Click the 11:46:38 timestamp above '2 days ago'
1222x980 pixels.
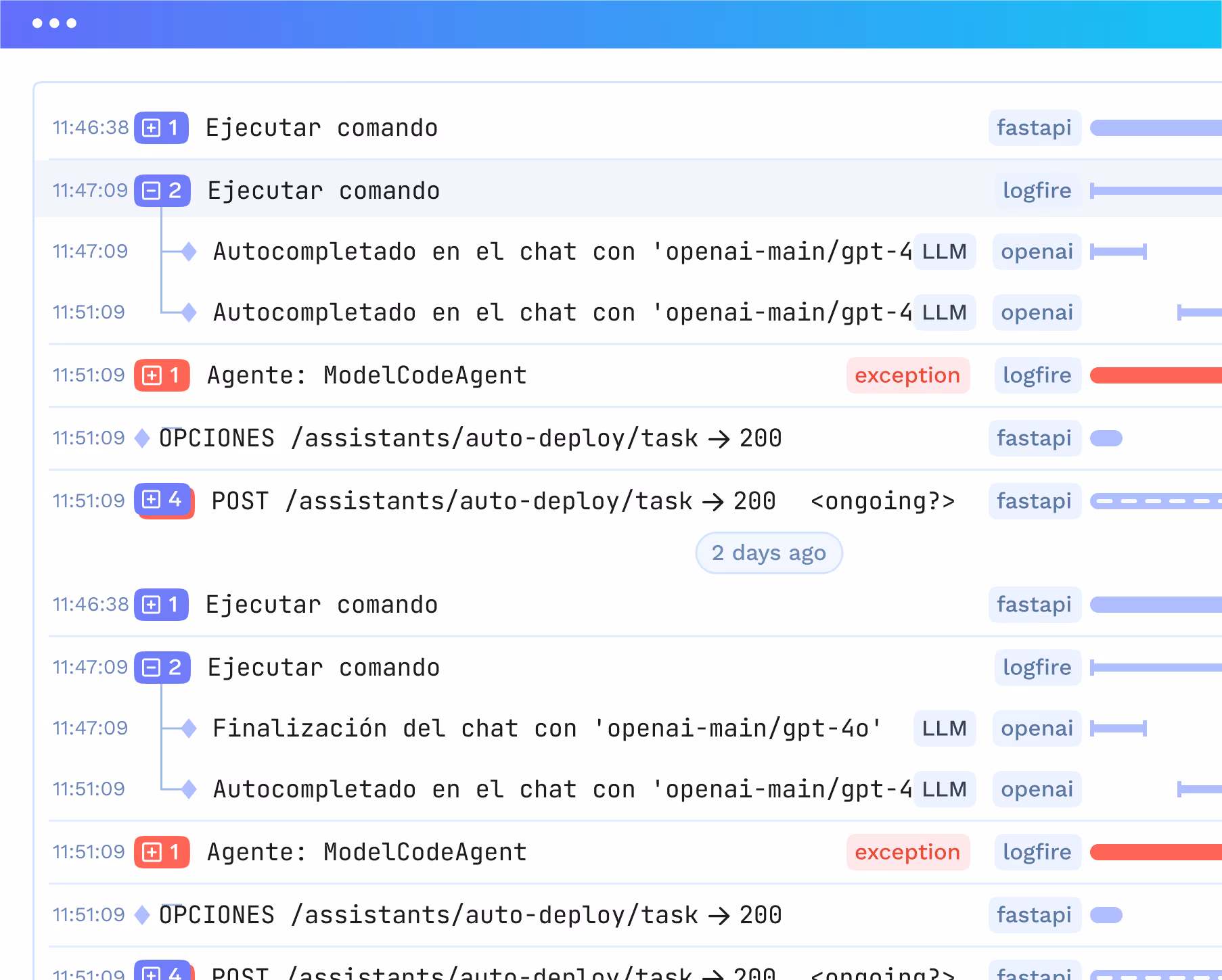[91, 128]
